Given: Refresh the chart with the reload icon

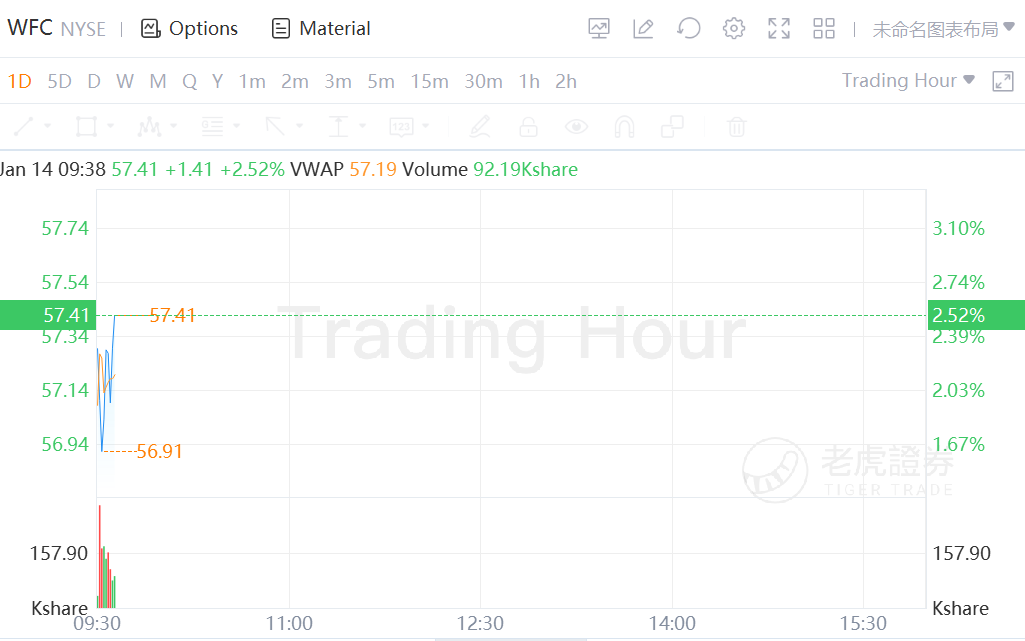Looking at the screenshot, I should point(688,29).
